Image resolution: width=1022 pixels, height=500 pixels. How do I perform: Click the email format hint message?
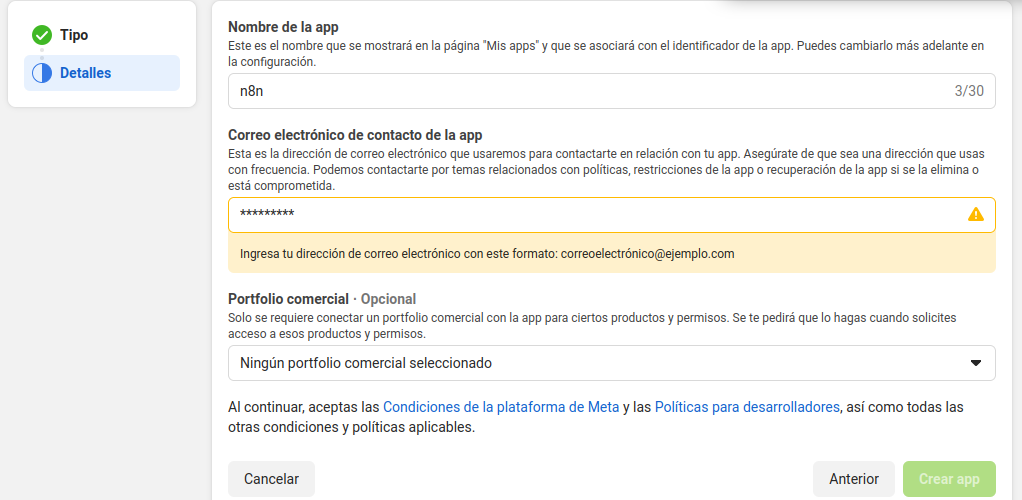tap(611, 254)
